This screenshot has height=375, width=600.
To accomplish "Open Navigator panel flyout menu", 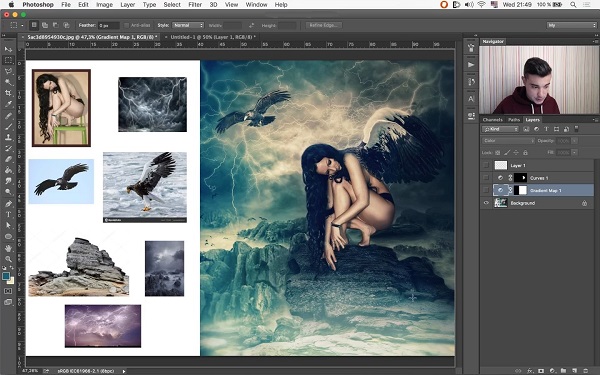I will click(x=596, y=41).
